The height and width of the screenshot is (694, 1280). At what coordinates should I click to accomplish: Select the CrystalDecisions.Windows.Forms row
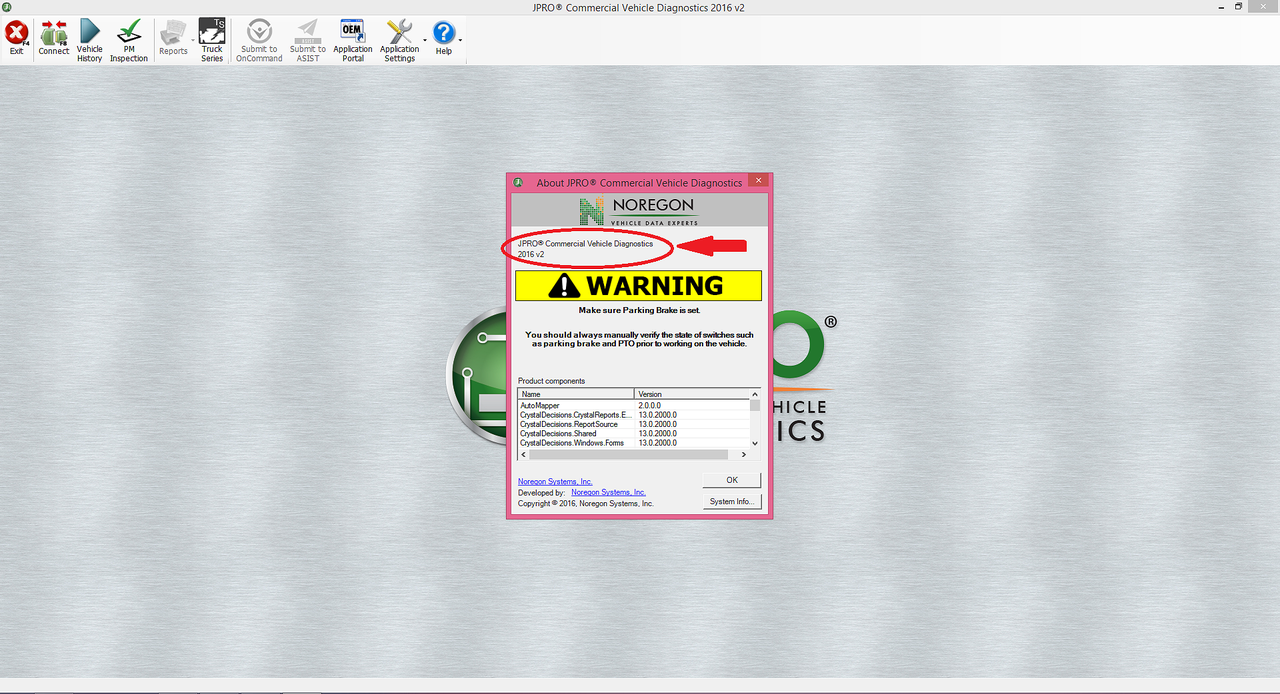click(634, 442)
